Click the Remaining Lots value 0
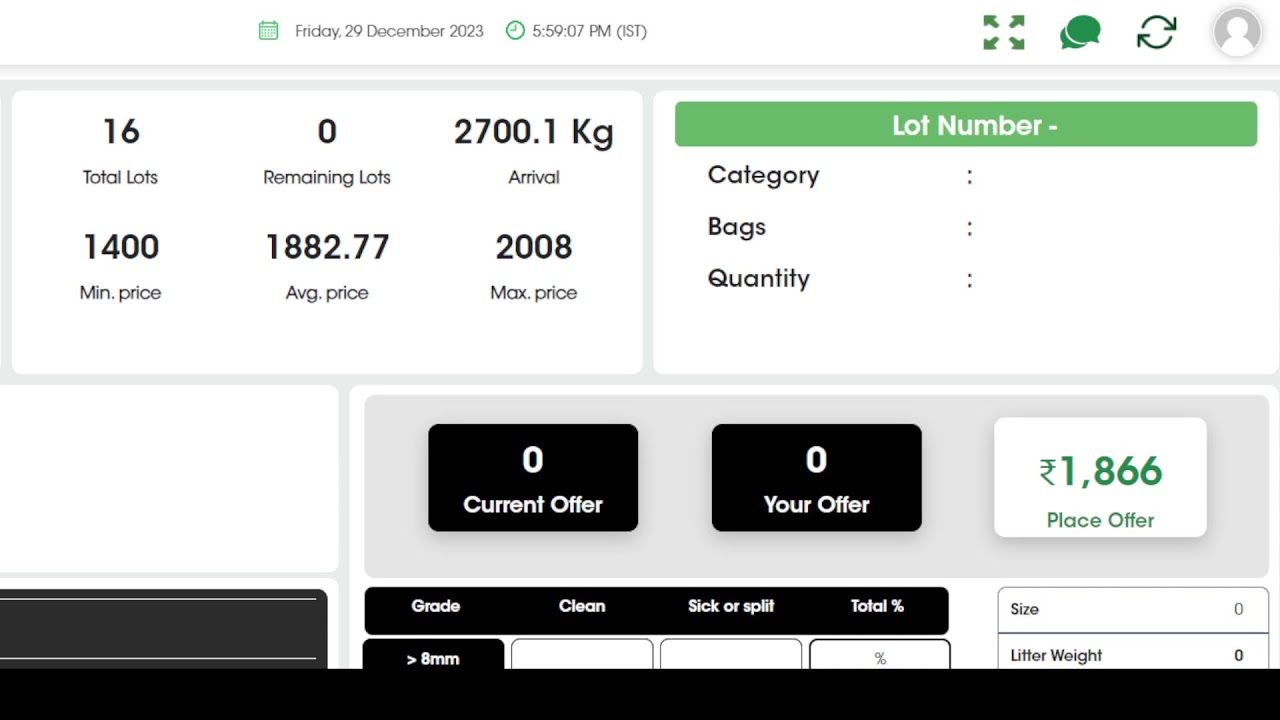 327,132
